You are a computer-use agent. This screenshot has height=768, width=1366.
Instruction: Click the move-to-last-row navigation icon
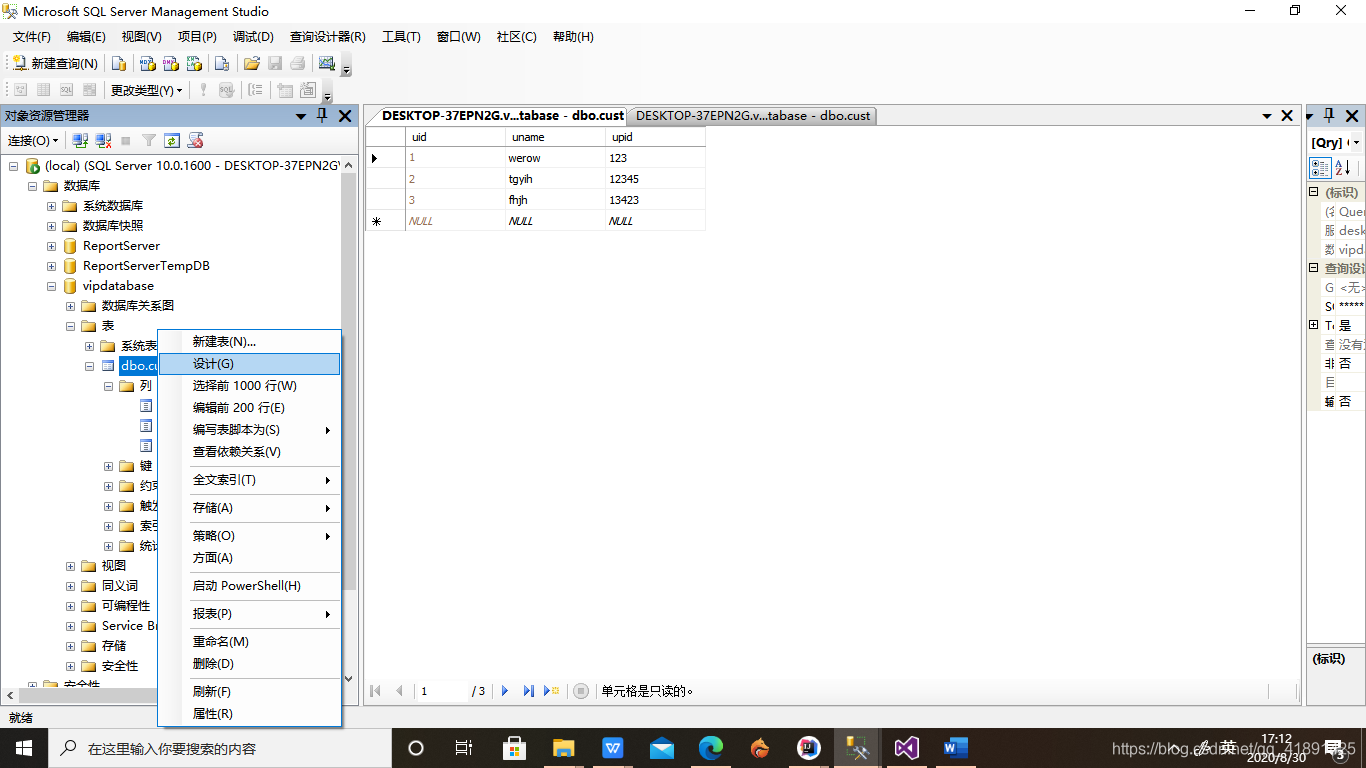pos(529,691)
